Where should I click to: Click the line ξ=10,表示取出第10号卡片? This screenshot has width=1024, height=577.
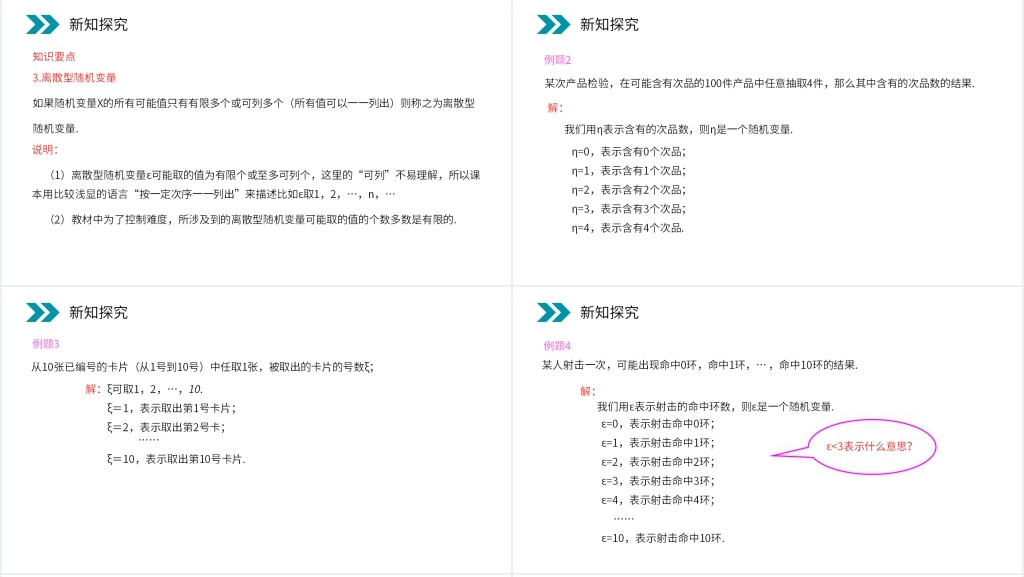[176, 459]
